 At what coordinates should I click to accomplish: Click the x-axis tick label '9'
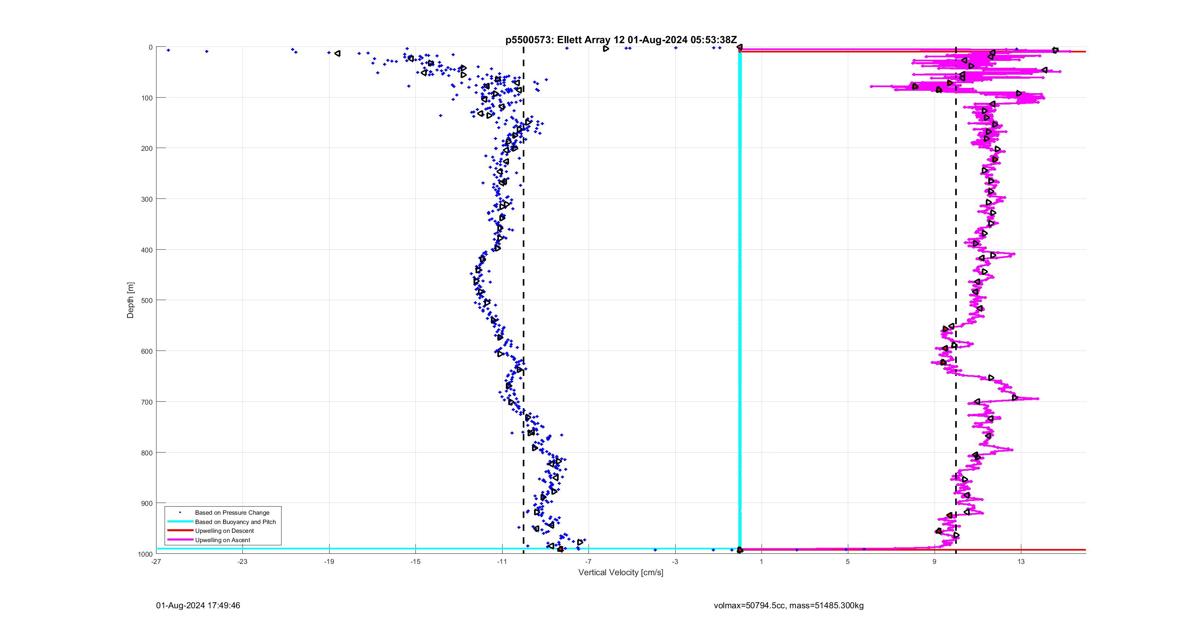click(935, 561)
